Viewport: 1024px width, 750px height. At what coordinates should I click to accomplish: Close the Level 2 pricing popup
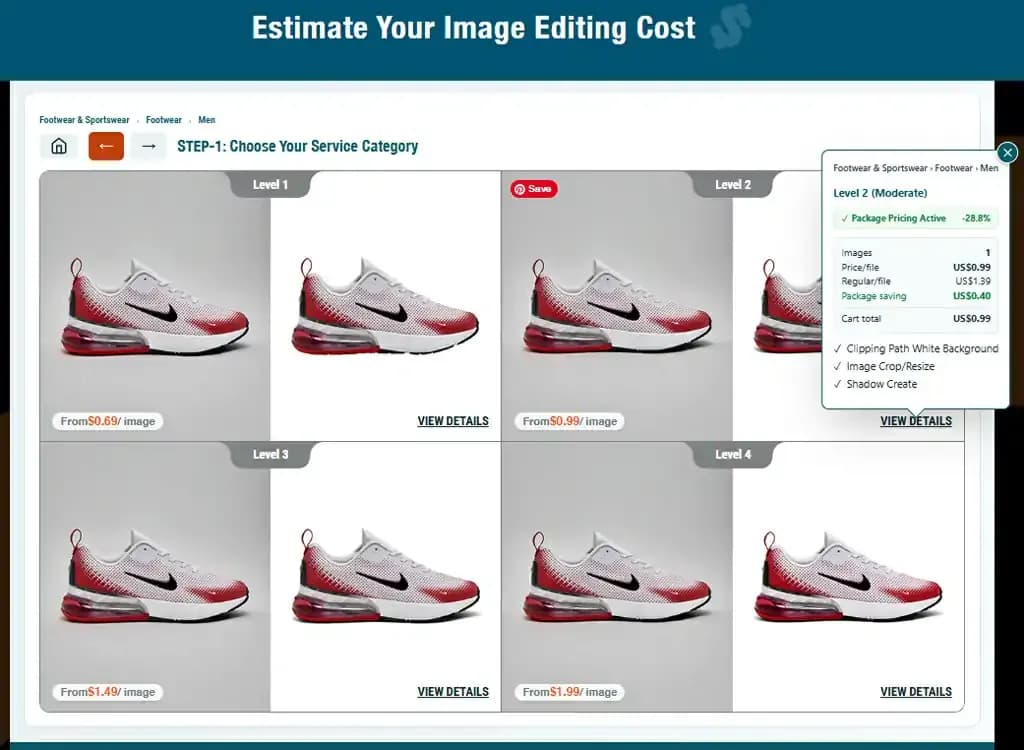(1007, 152)
